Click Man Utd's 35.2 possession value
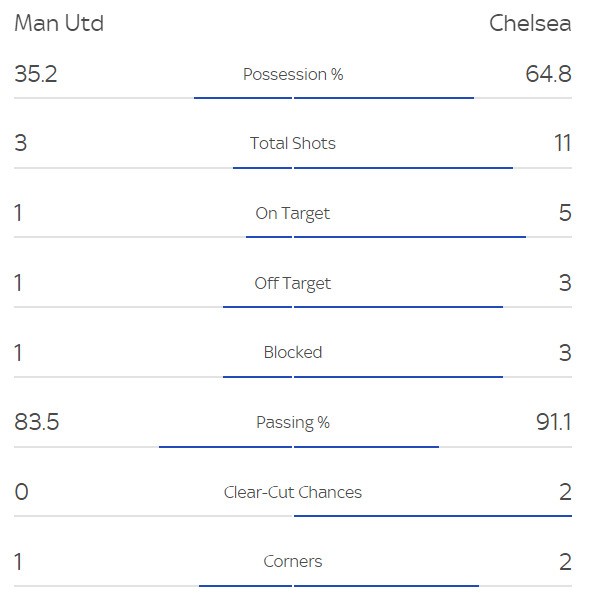This screenshot has height=600, width=595. pos(36,74)
